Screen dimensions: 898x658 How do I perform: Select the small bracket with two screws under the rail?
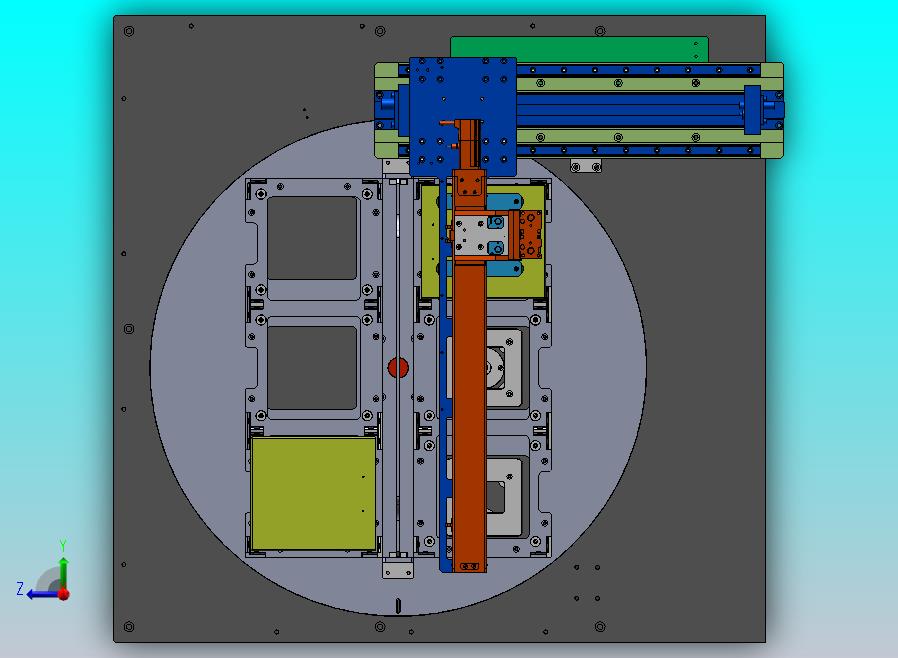click(586, 166)
